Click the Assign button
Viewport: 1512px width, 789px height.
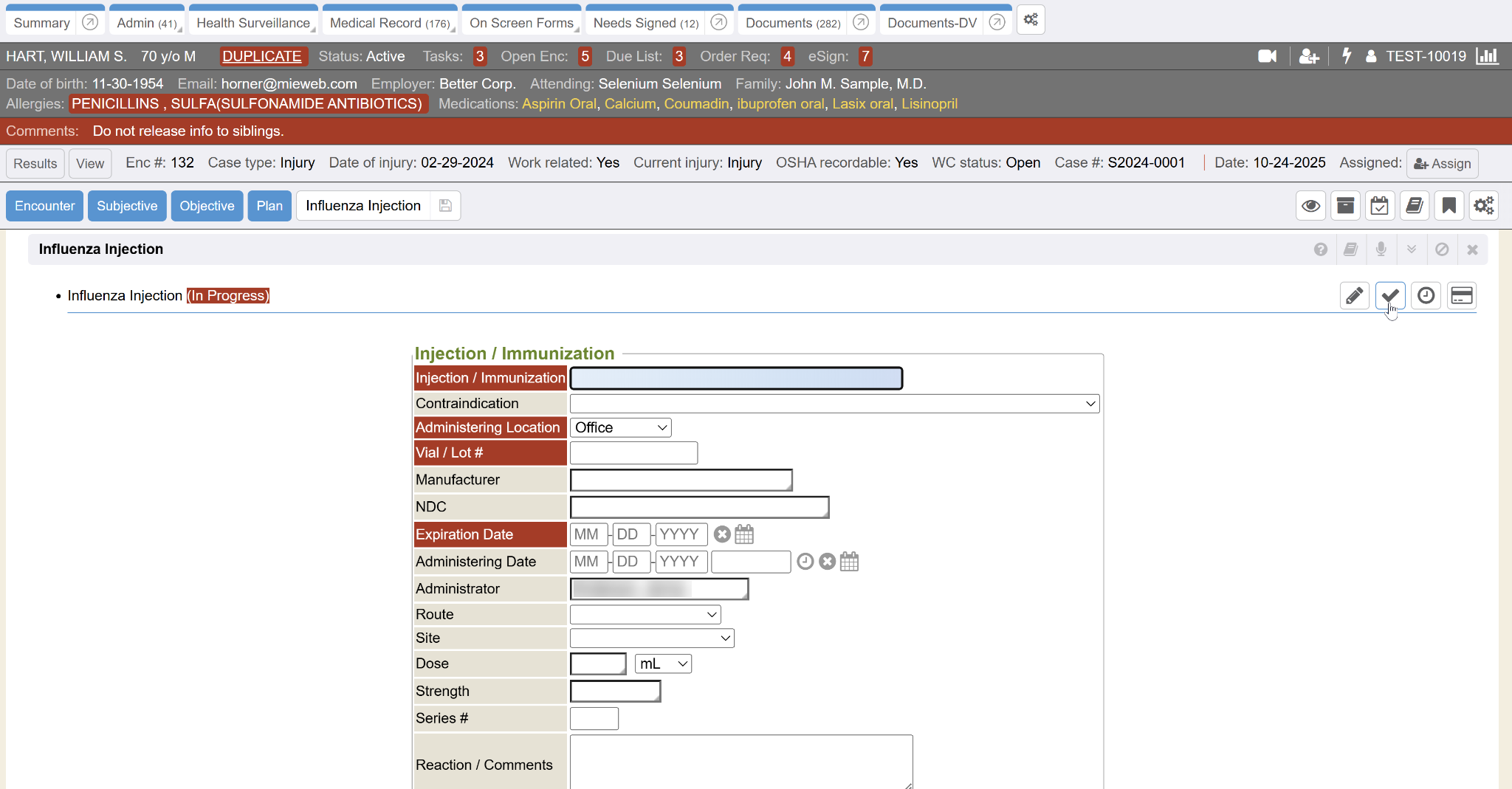pos(1442,164)
